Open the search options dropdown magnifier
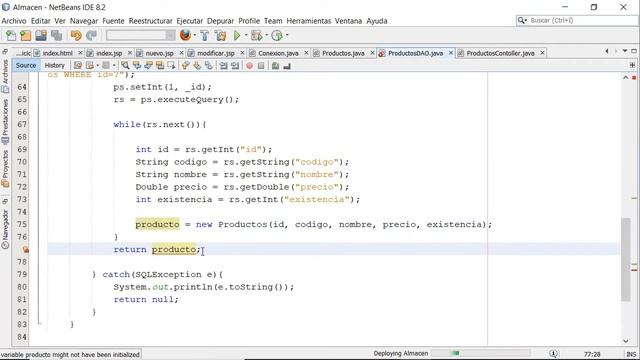 tap(522, 20)
